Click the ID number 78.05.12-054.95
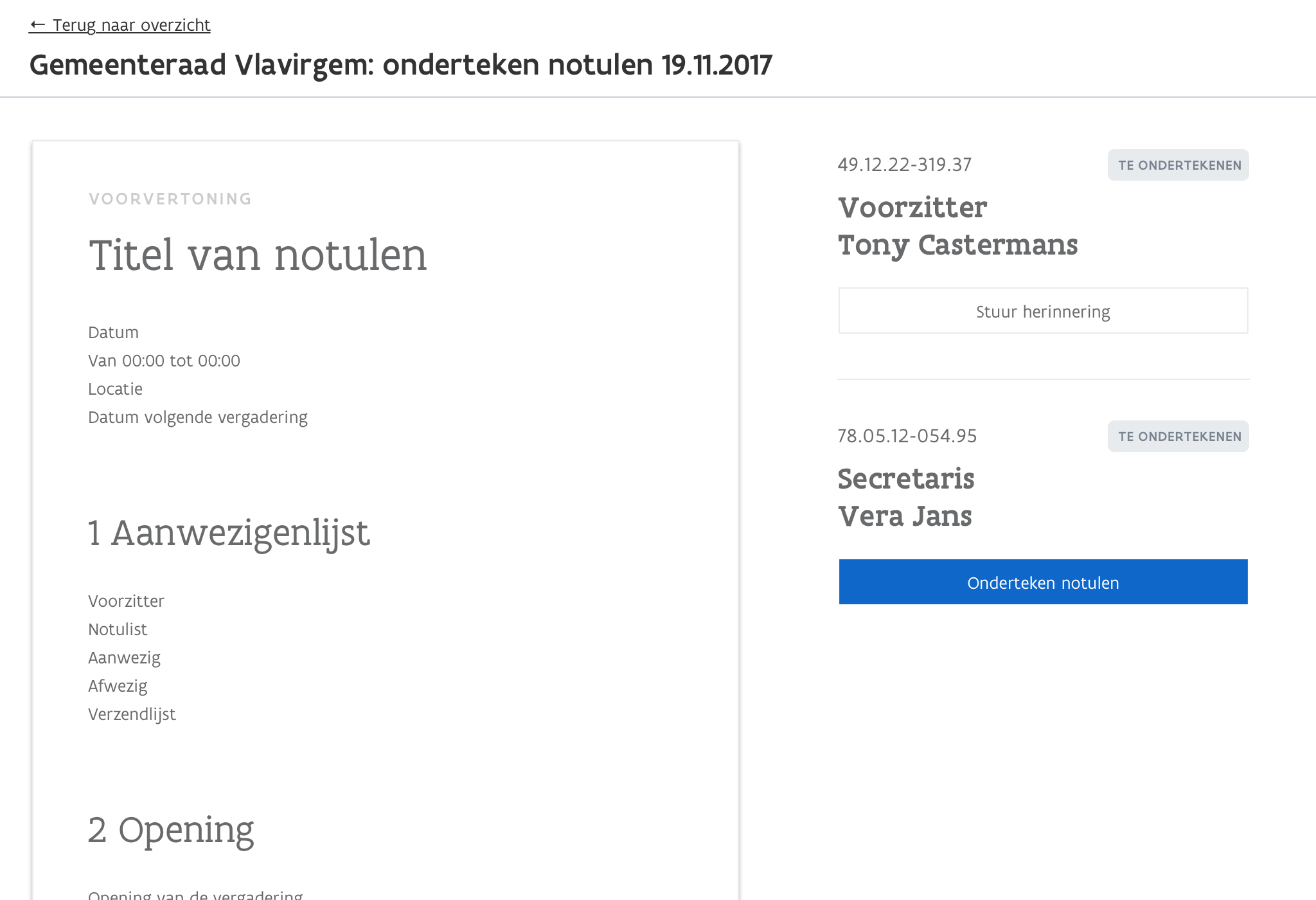 click(x=907, y=436)
